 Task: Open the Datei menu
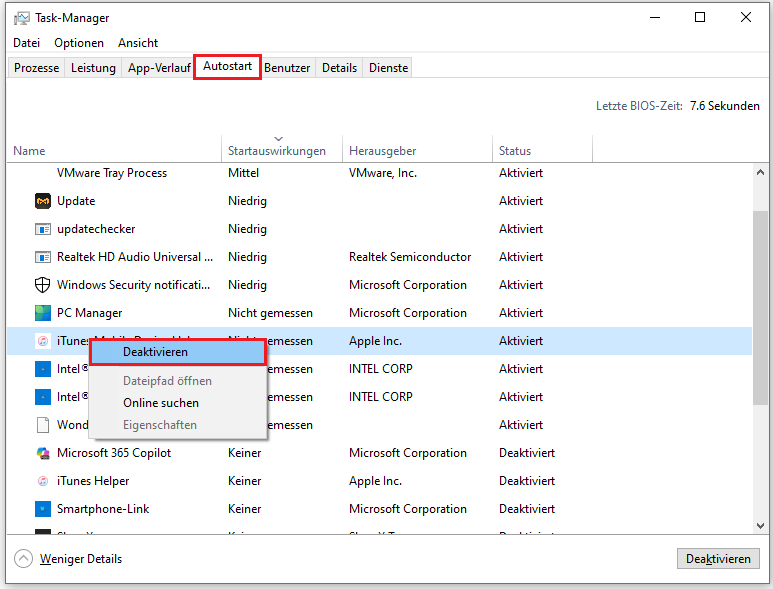[x=27, y=43]
